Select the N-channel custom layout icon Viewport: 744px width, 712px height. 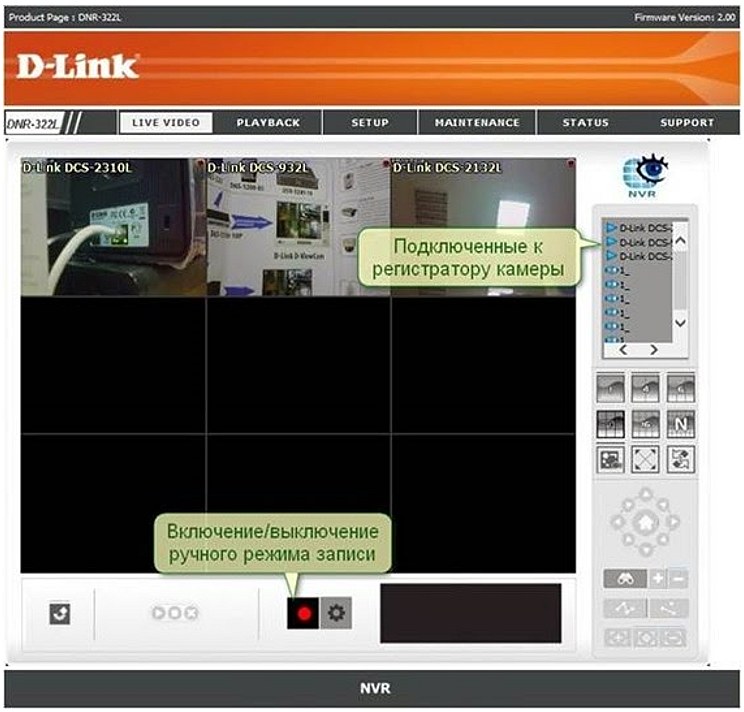681,423
